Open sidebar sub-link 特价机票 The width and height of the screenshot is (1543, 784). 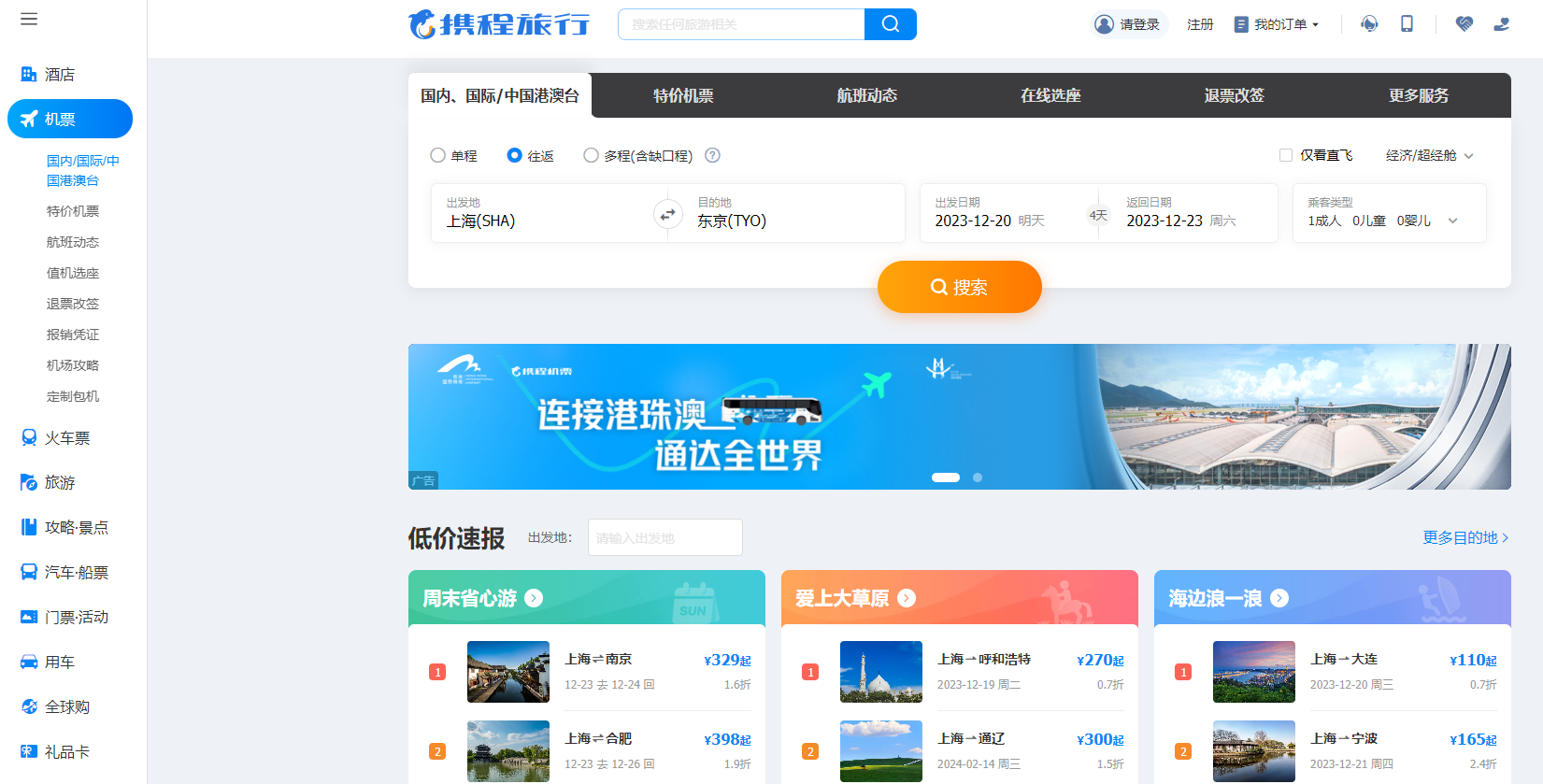(x=73, y=211)
